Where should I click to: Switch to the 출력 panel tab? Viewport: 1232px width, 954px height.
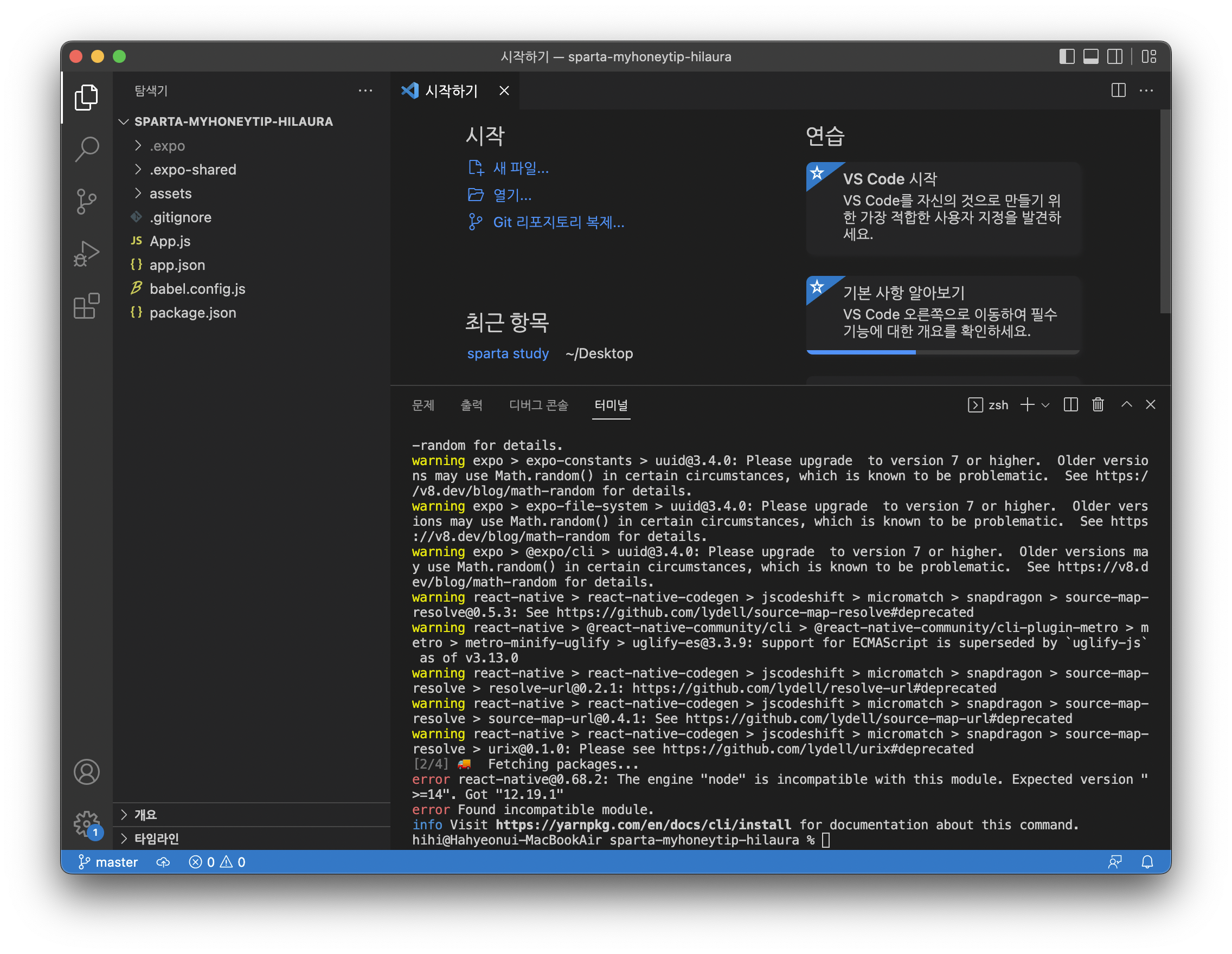tap(472, 405)
